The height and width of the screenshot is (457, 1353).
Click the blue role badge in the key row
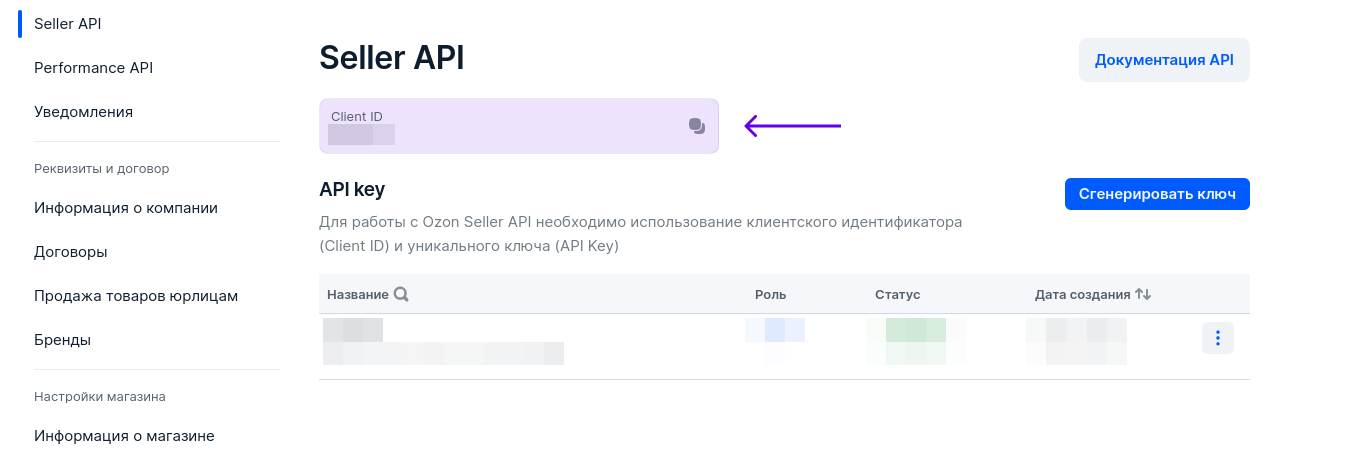[775, 331]
